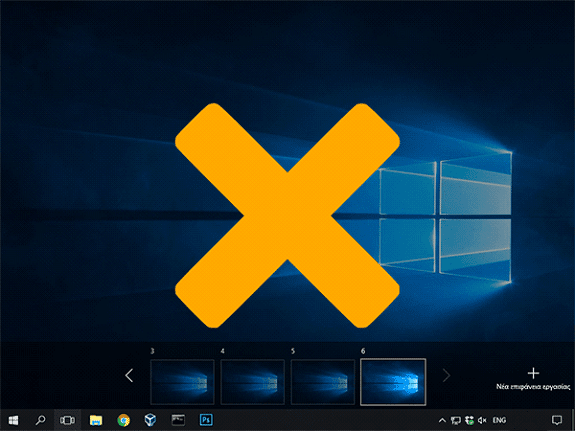
Task: Open the Windows Start menu
Action: 13,420
